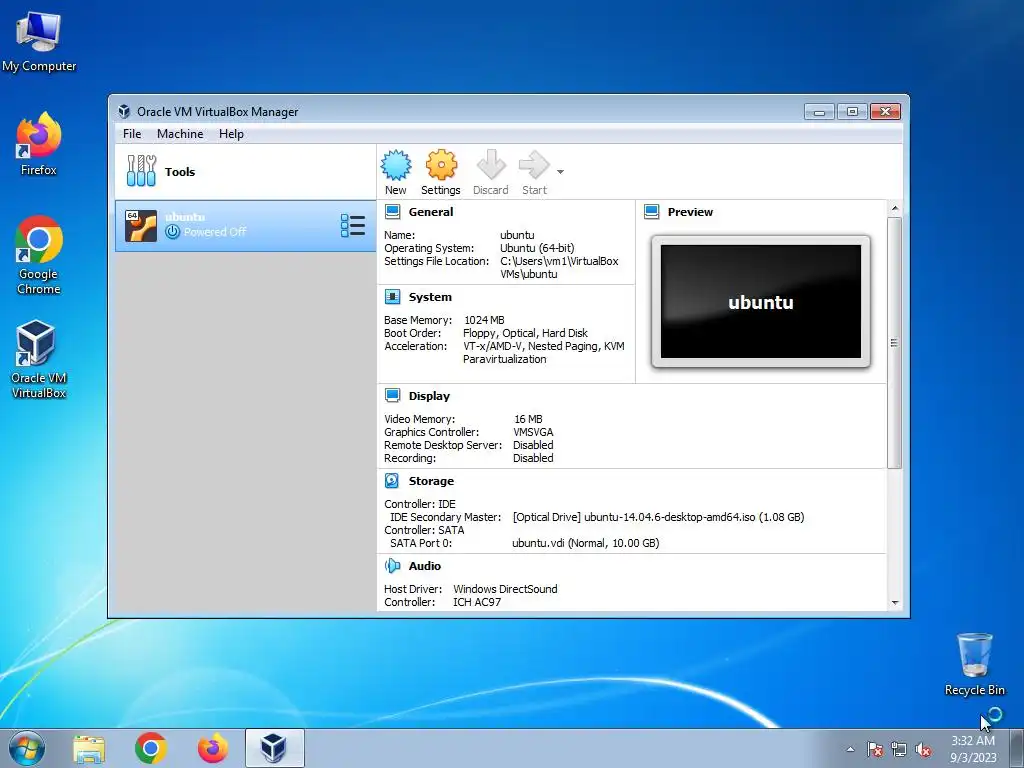
Task: Open Firefox from the taskbar
Action: click(x=213, y=748)
